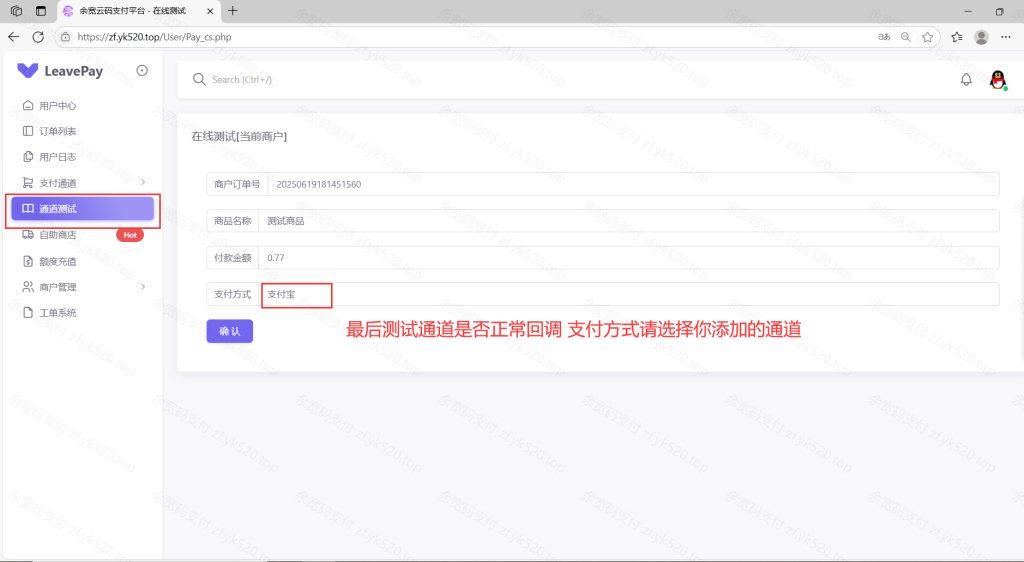Add page to favorites with star icon
Viewport: 1024px width, 562px height.
[x=927, y=37]
